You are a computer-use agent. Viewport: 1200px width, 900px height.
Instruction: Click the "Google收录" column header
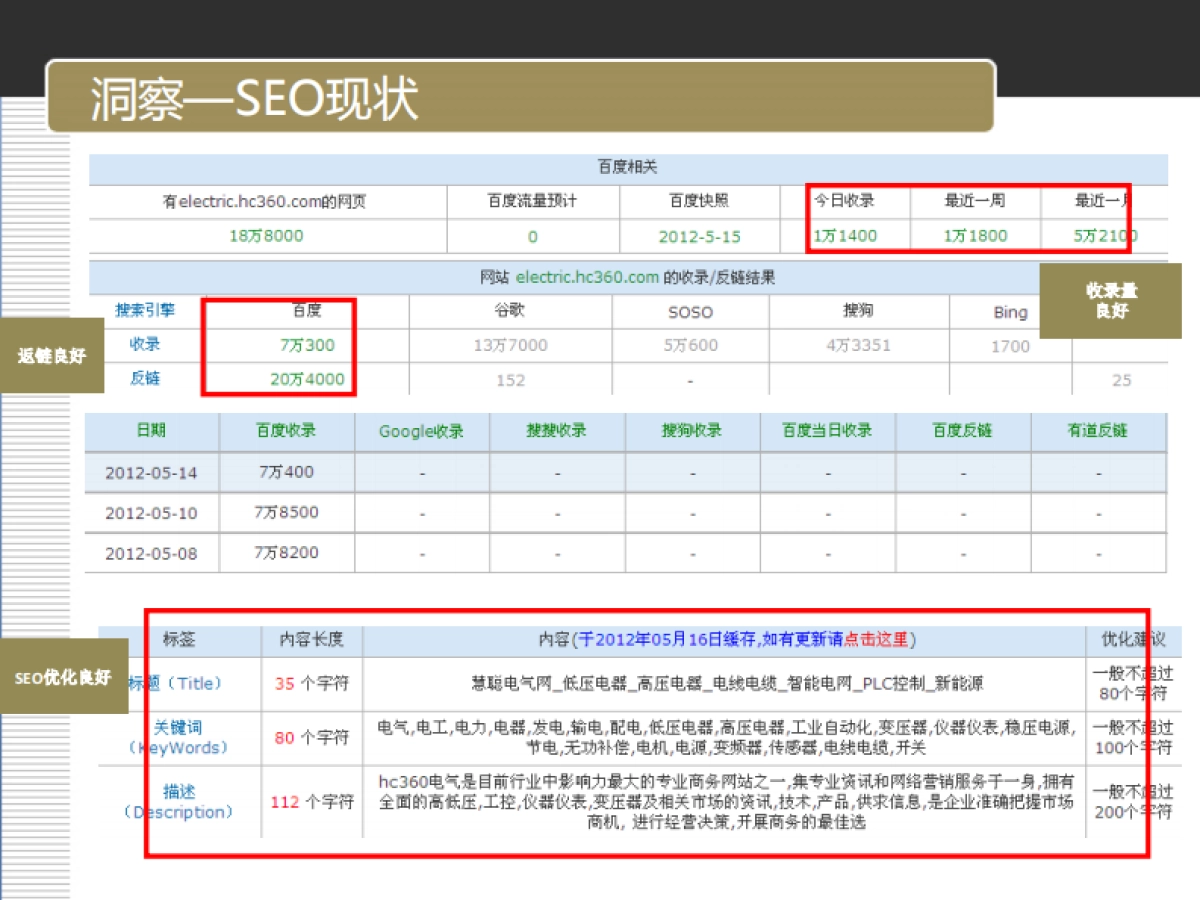coord(421,431)
